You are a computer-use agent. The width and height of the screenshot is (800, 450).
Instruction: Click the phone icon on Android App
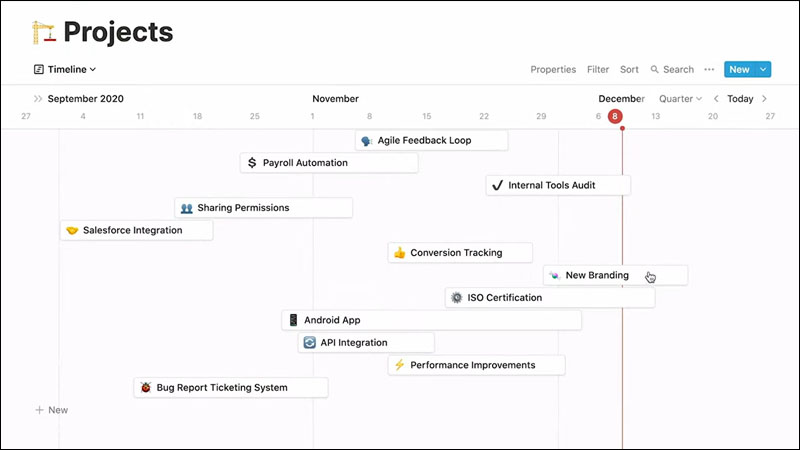coord(294,320)
